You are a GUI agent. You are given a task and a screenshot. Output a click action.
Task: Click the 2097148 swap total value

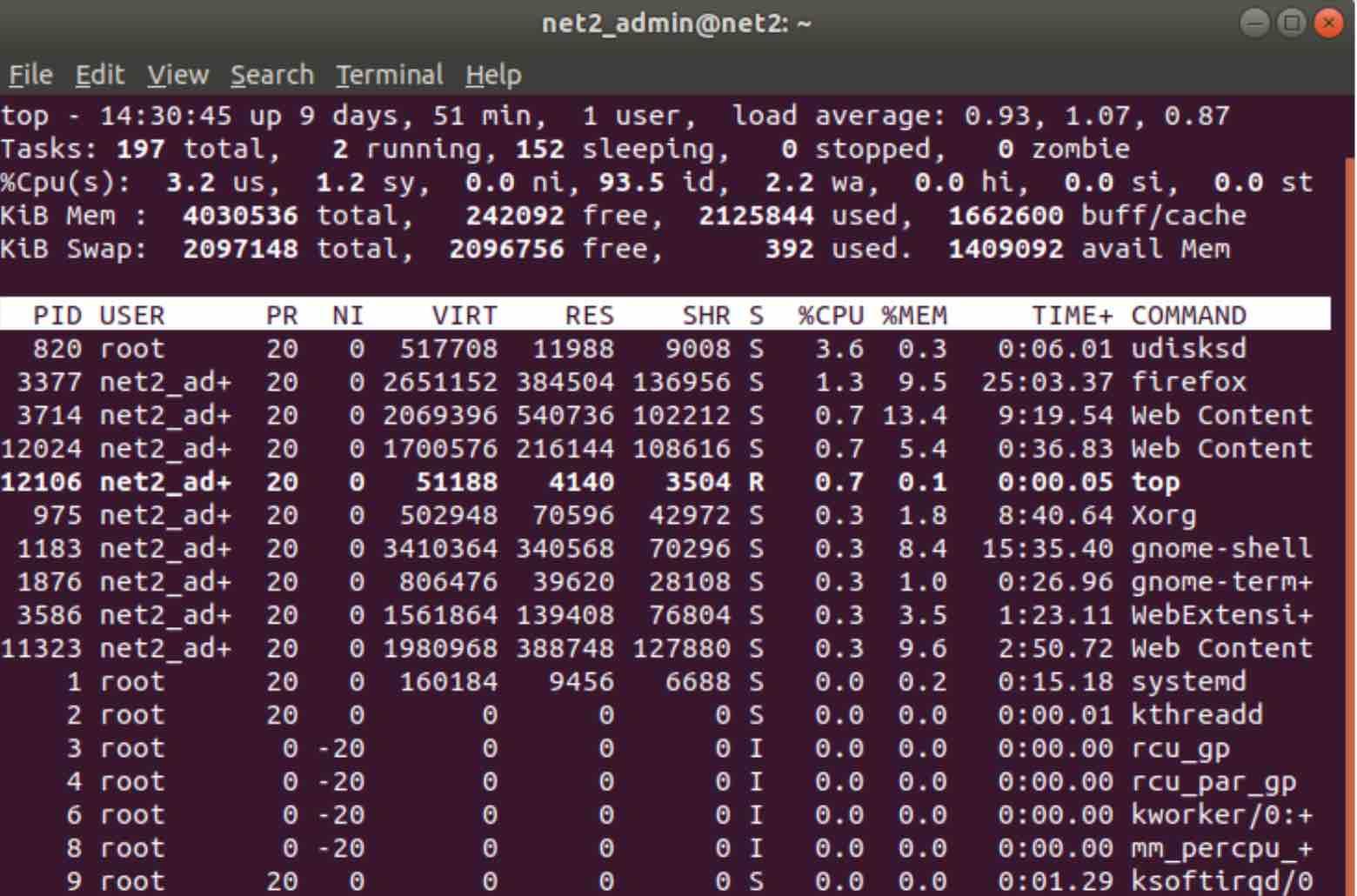pos(240,249)
